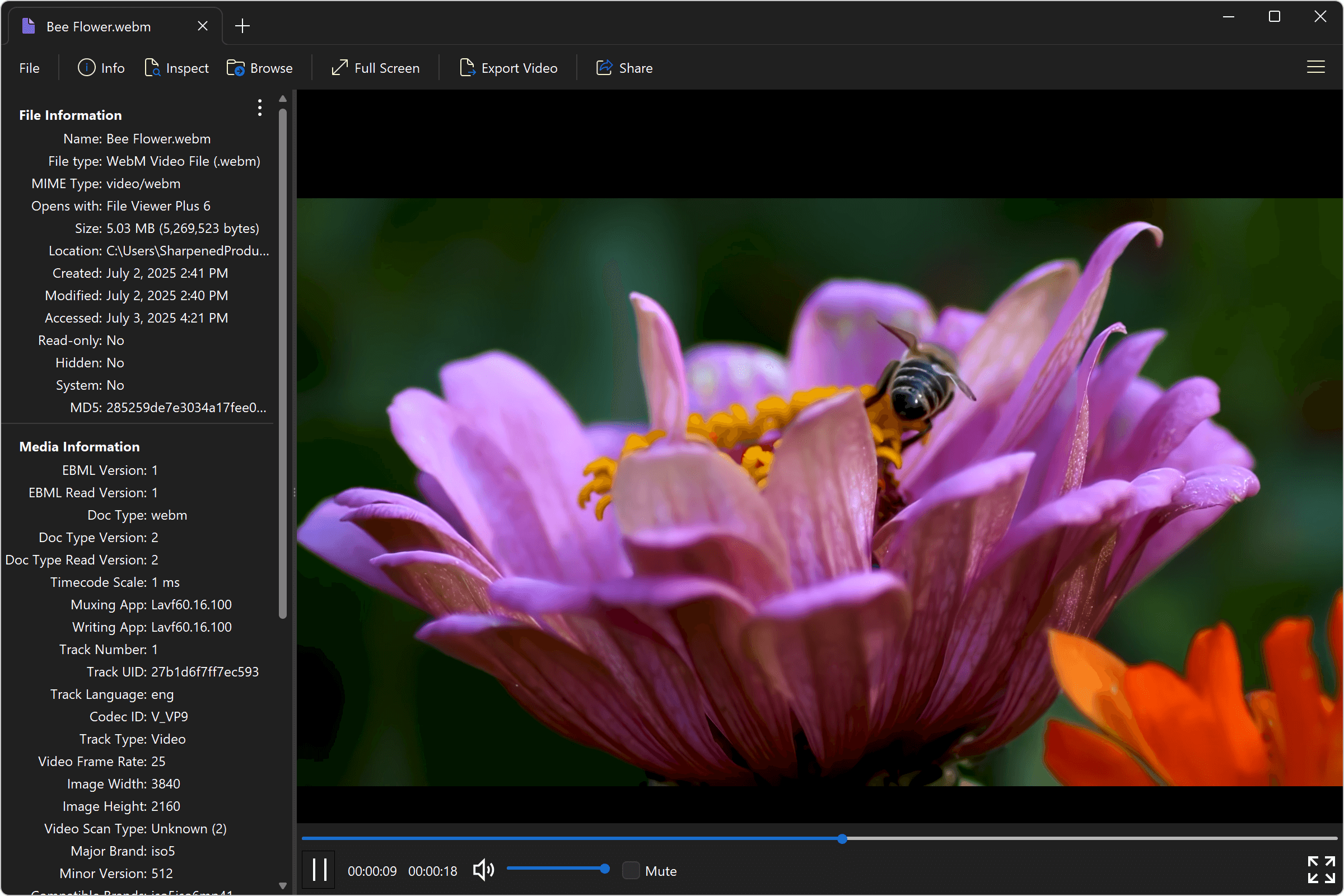Screen dimensions: 1344x896
Task: Enter Full Screen mode
Action: coord(375,67)
